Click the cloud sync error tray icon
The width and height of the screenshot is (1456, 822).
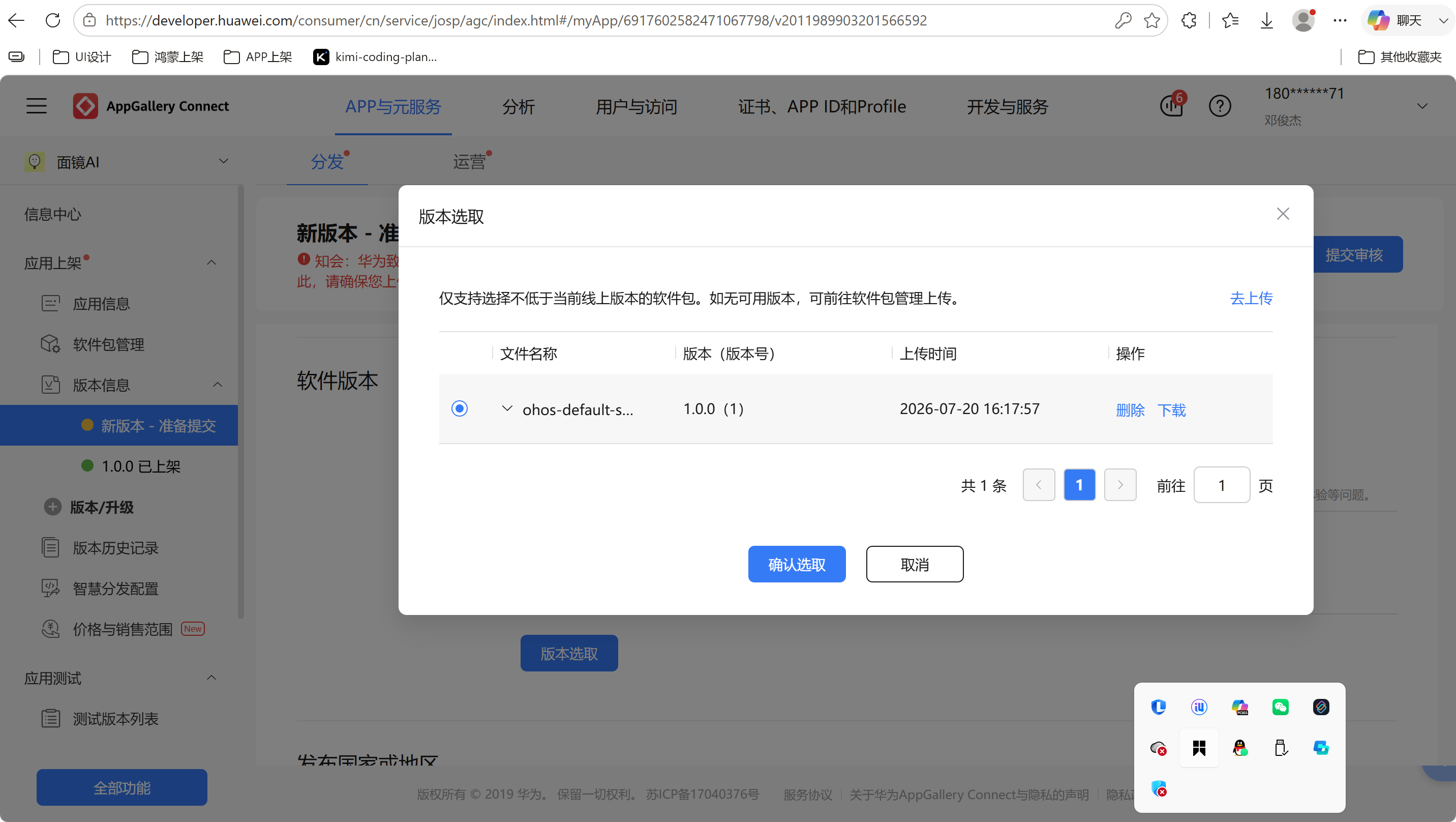[x=1159, y=748]
